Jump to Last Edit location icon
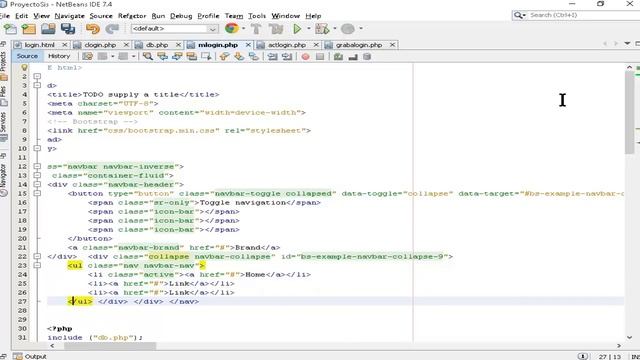 pyautogui.click(x=87, y=56)
